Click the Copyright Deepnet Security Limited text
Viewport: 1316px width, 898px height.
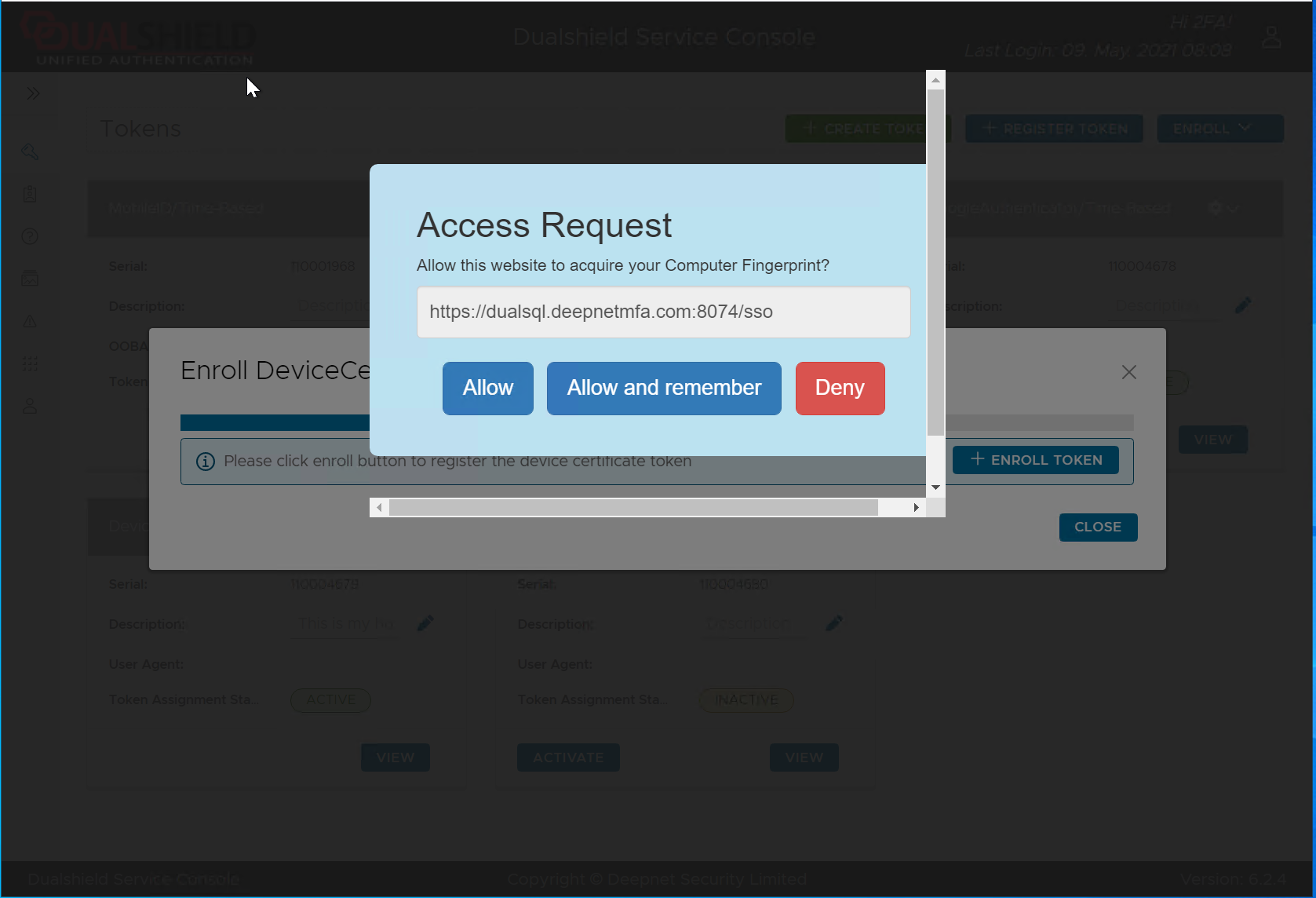coord(657,880)
